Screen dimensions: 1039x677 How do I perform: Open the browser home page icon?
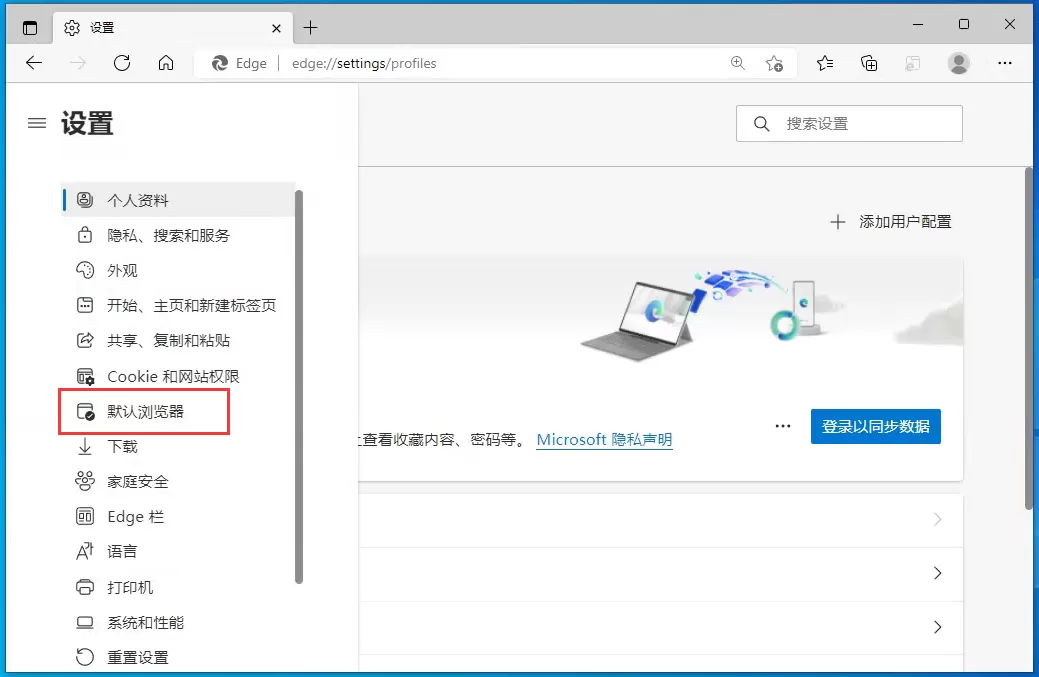(x=166, y=63)
